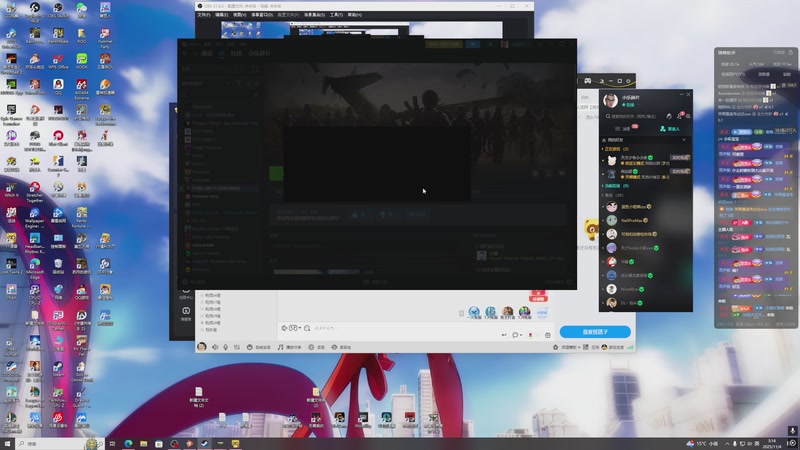Image resolution: width=800 pixels, height=450 pixels.
Task: Collapse the 我的好友 list with its chevron
Action: (684, 140)
